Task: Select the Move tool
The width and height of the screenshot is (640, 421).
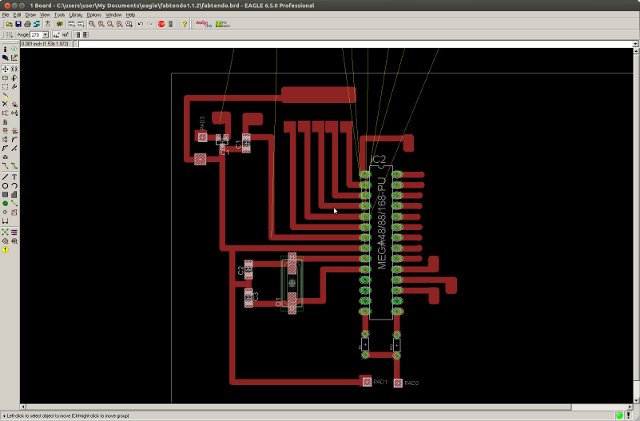Action: point(5,69)
